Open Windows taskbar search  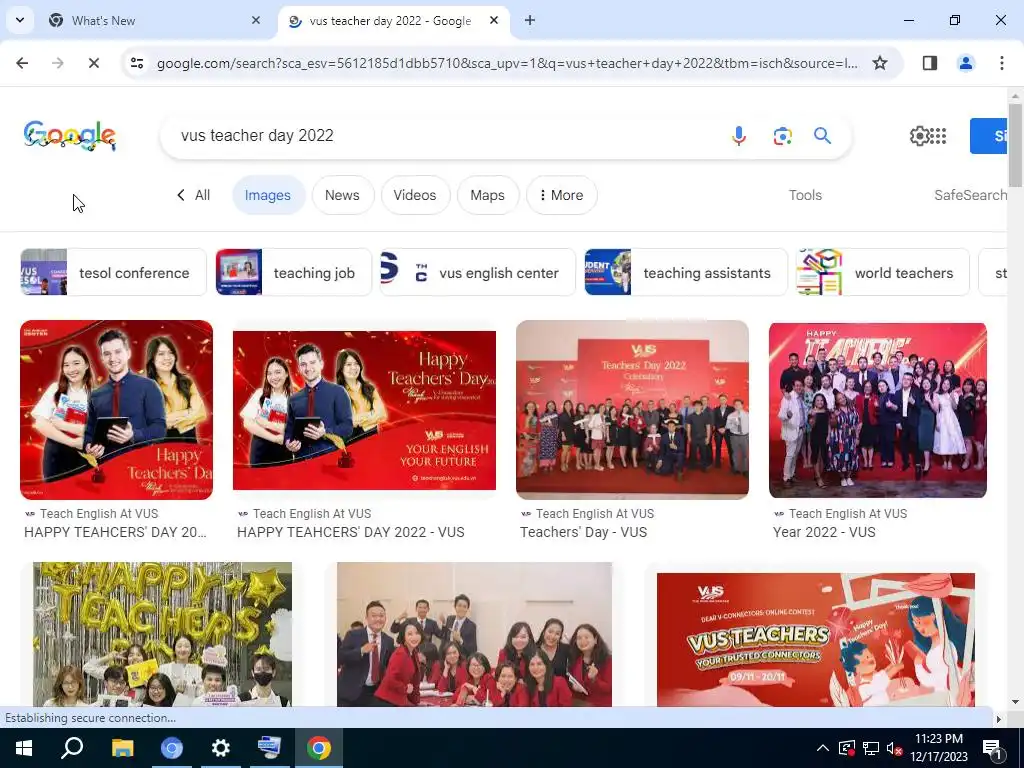(72, 748)
